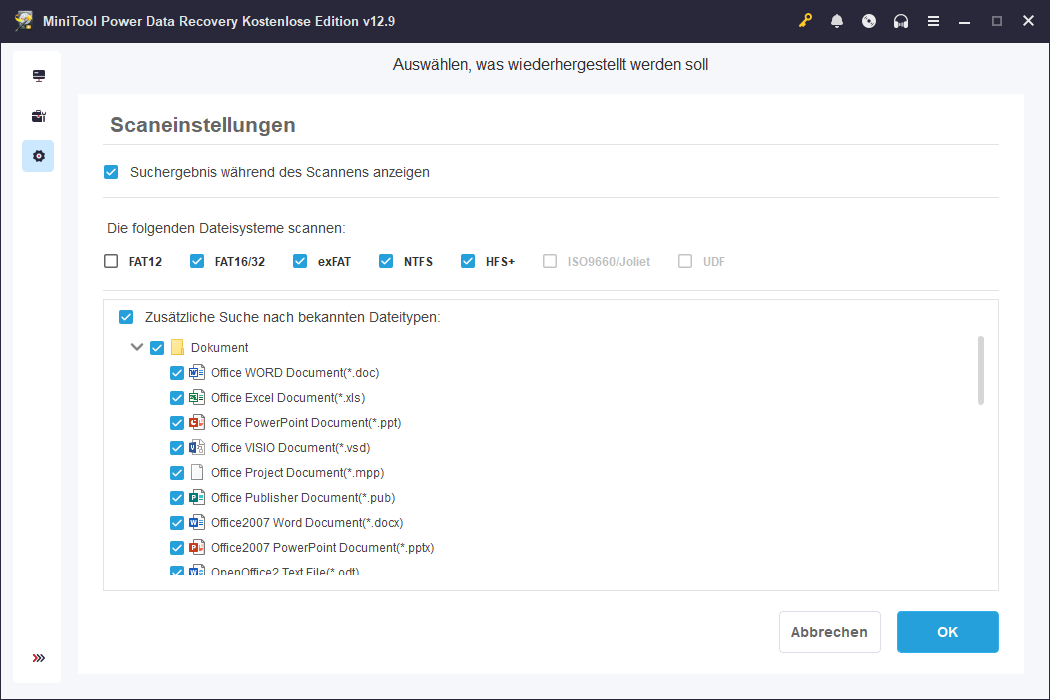Click the MiniTool app logo icon
The height and width of the screenshot is (700, 1050).
point(24,21)
